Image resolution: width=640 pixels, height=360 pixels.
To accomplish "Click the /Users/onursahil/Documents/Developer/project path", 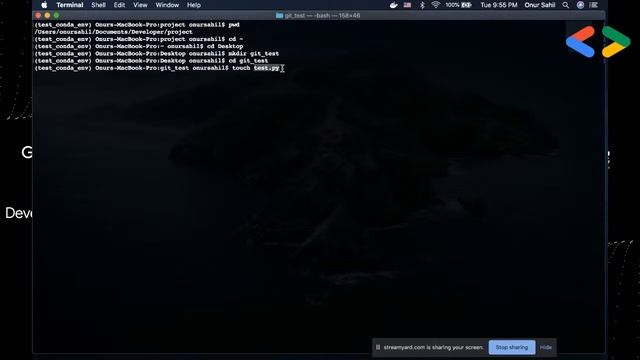I will coord(113,32).
